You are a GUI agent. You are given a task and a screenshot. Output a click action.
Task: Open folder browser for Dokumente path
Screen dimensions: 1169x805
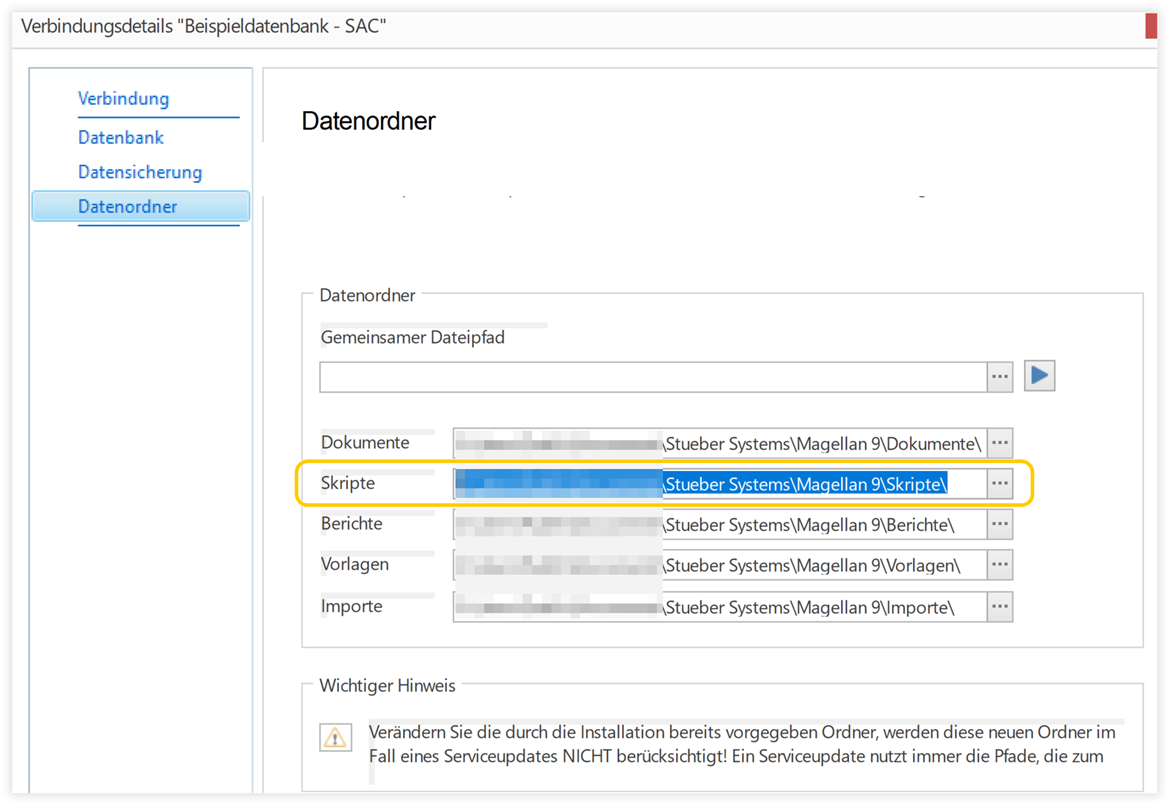tap(1000, 442)
